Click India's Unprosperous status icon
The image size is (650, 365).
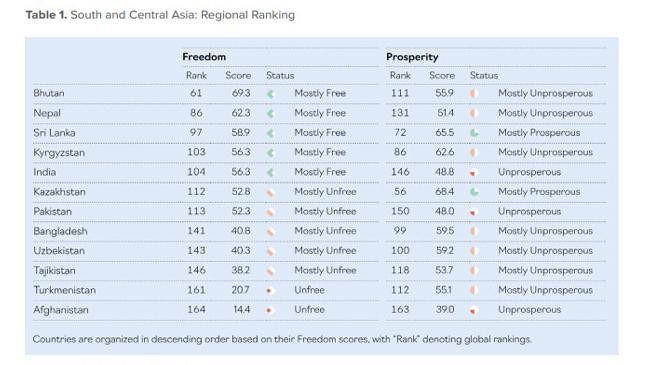[473, 173]
